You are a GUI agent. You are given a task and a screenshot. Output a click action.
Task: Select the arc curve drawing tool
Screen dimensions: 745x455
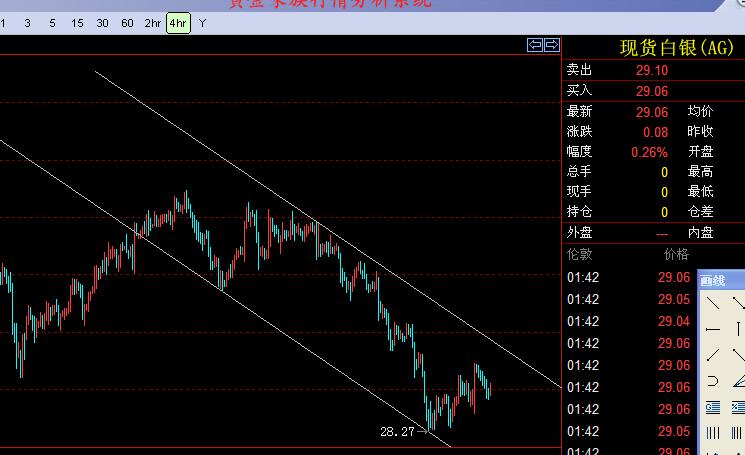click(713, 381)
